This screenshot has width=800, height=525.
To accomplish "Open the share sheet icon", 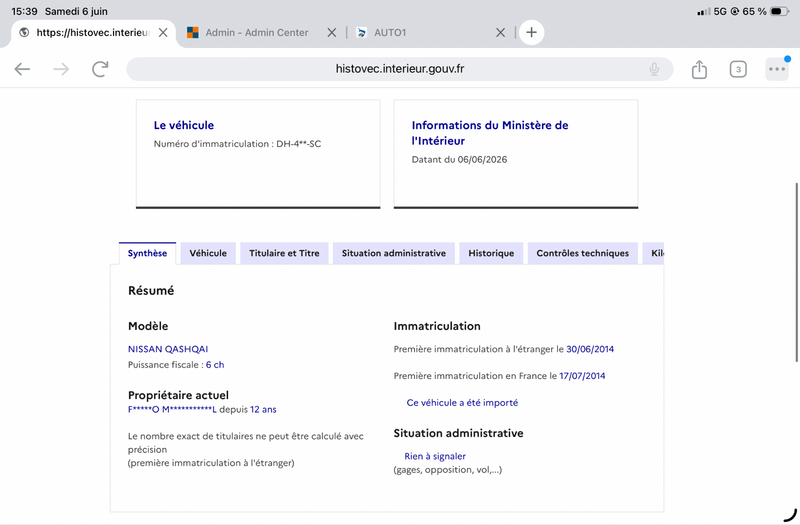I will (699, 69).
